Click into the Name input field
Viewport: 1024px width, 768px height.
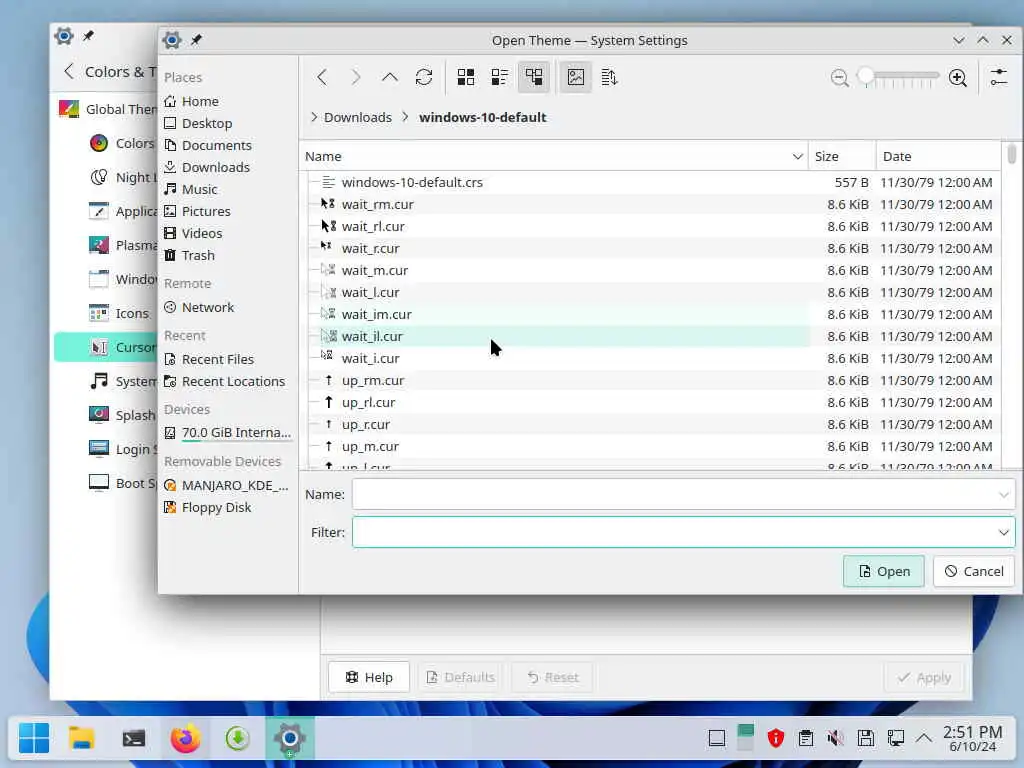click(673, 494)
